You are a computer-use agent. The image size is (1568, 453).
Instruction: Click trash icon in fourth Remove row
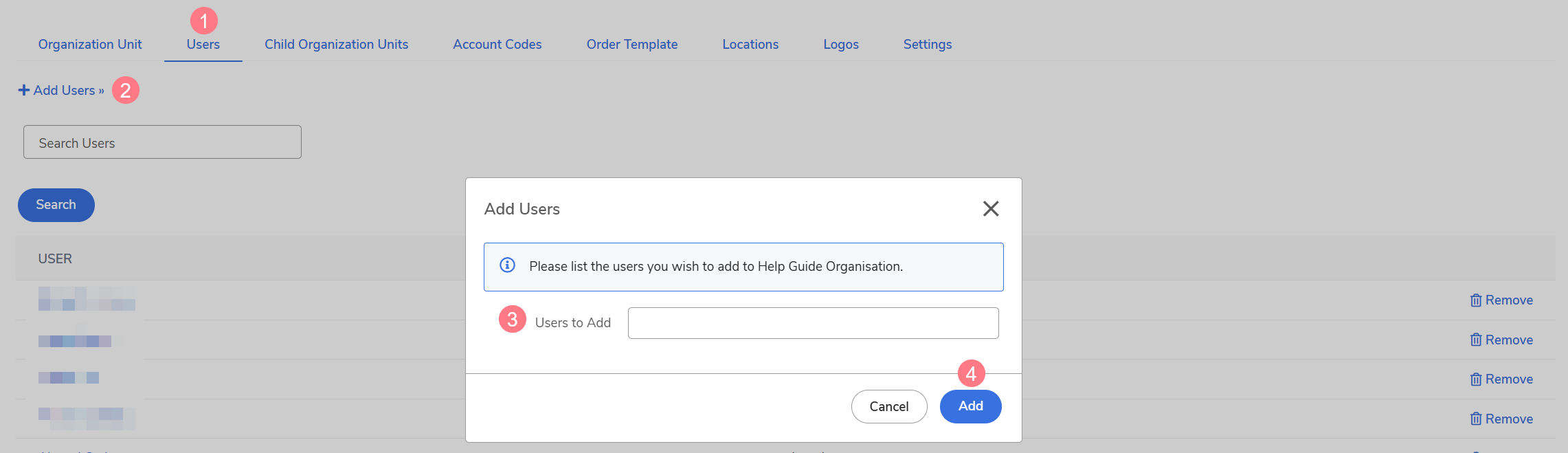click(1475, 419)
